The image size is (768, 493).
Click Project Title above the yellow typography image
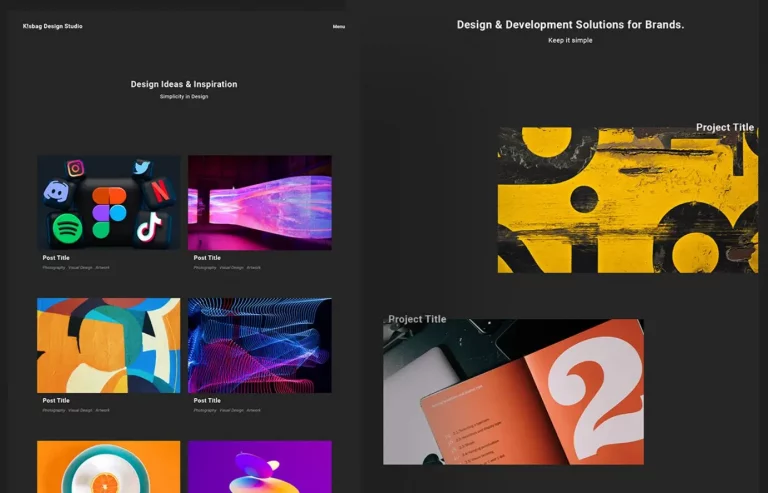click(x=725, y=127)
